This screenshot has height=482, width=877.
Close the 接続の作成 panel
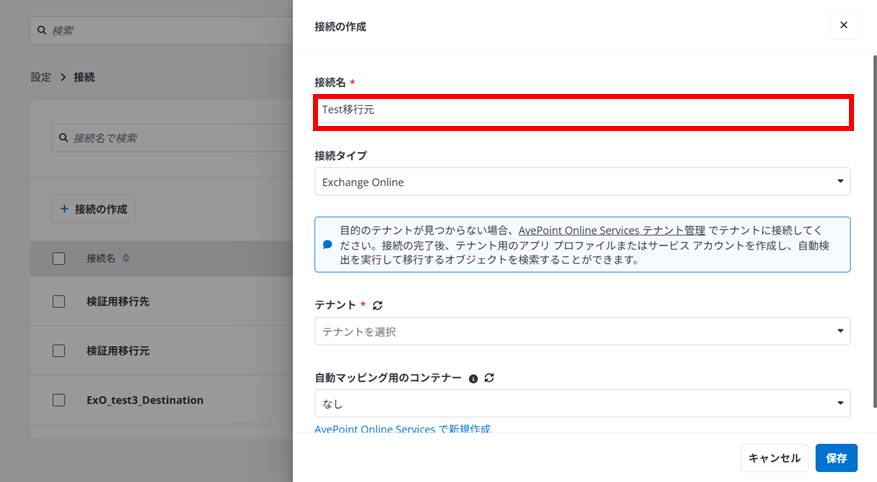click(843, 25)
